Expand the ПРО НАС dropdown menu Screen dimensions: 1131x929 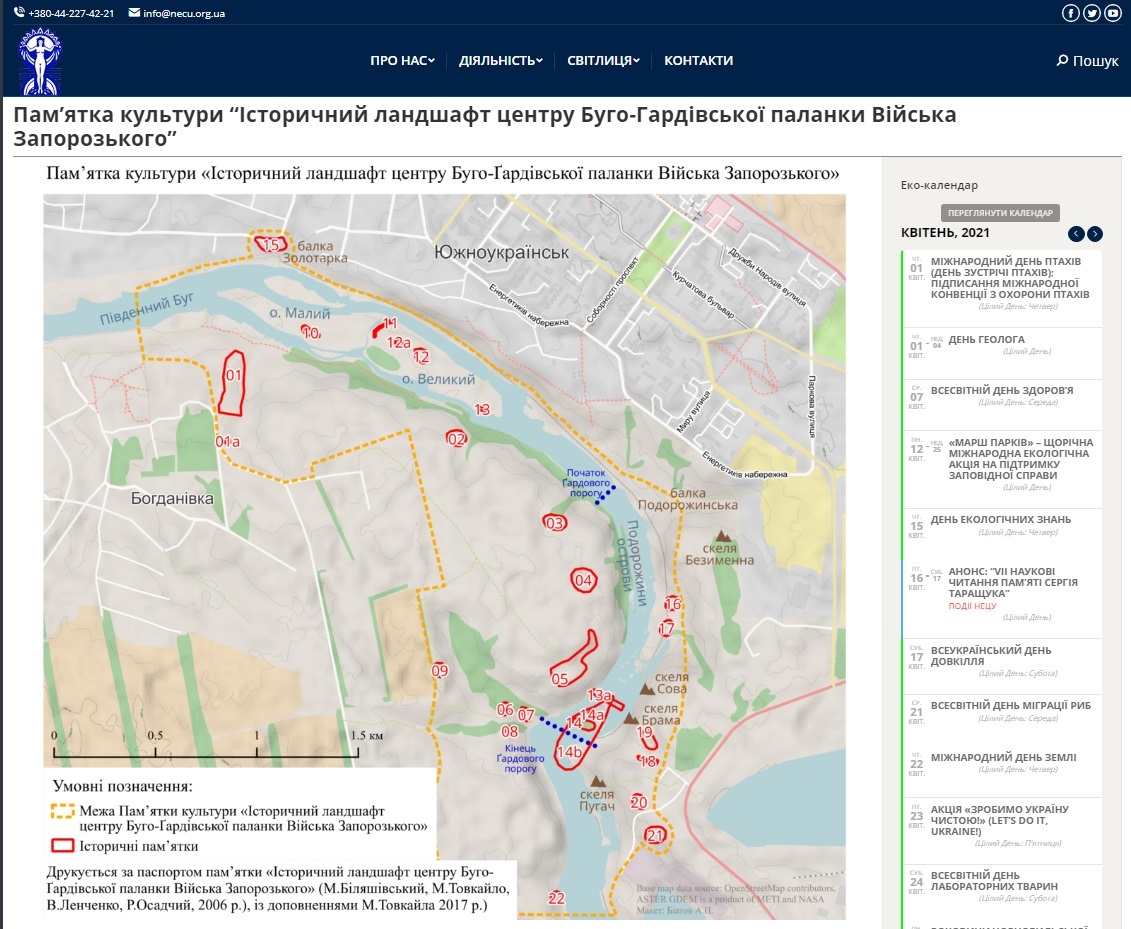(x=402, y=61)
